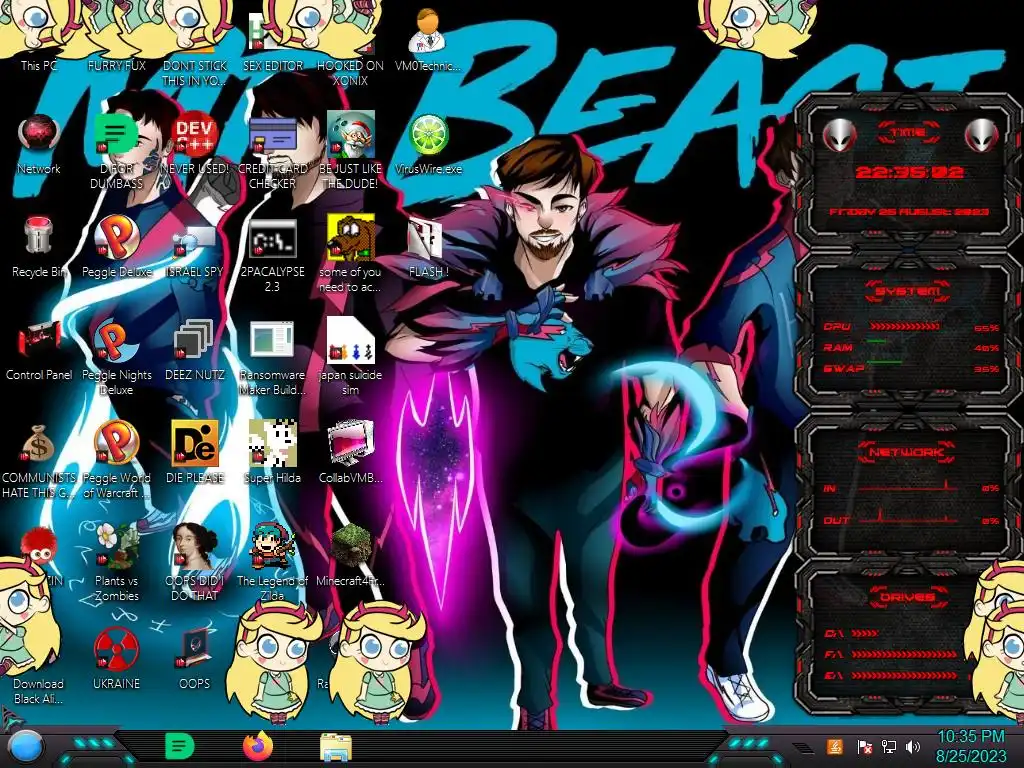Viewport: 1024px width, 768px height.
Task: Launch Plants vs Zombies
Action: pos(117,562)
